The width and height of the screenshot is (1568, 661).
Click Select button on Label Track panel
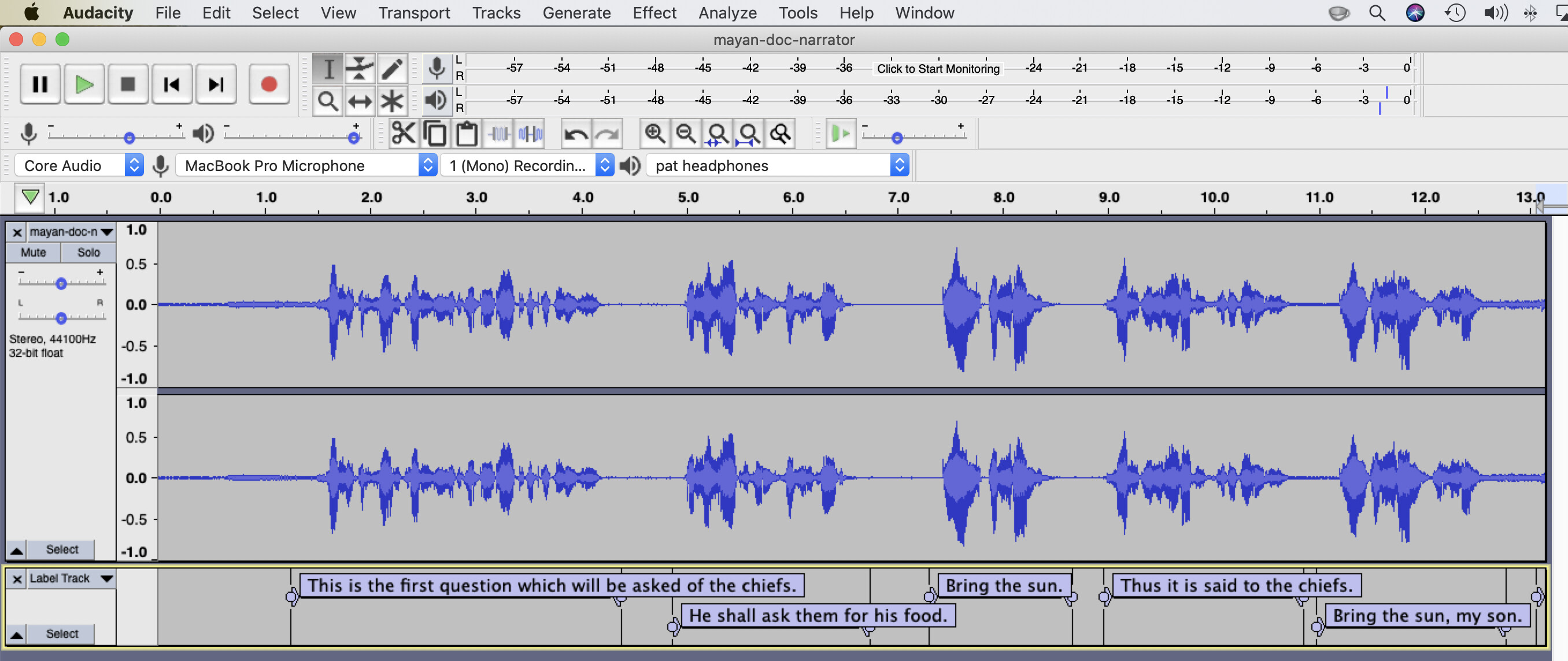click(x=62, y=634)
